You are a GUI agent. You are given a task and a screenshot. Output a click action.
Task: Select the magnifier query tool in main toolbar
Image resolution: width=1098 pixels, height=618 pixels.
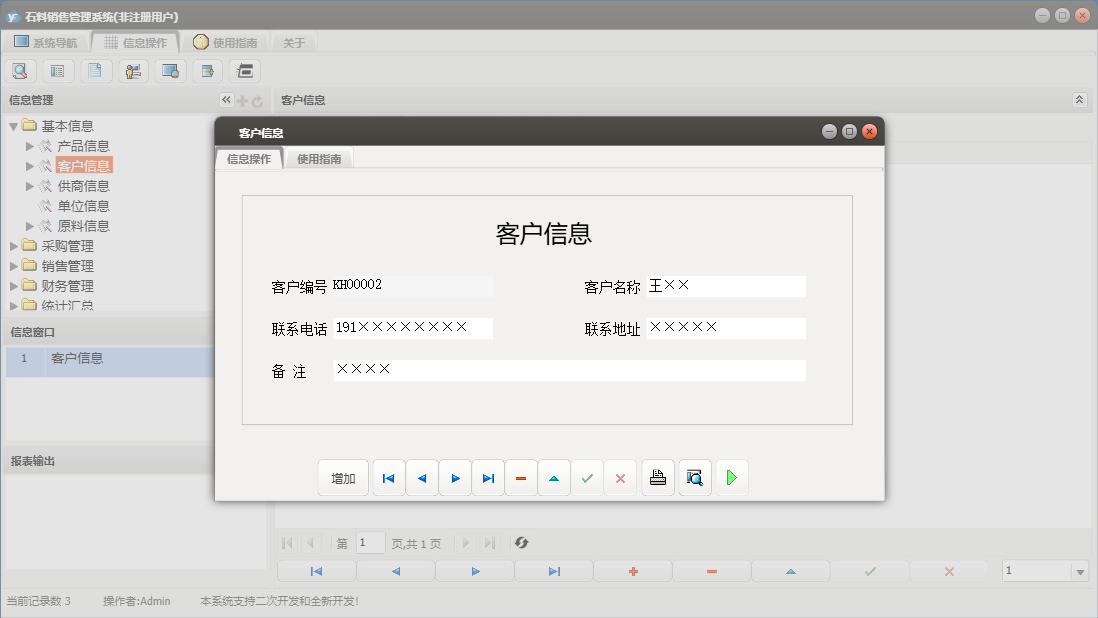tap(20, 70)
